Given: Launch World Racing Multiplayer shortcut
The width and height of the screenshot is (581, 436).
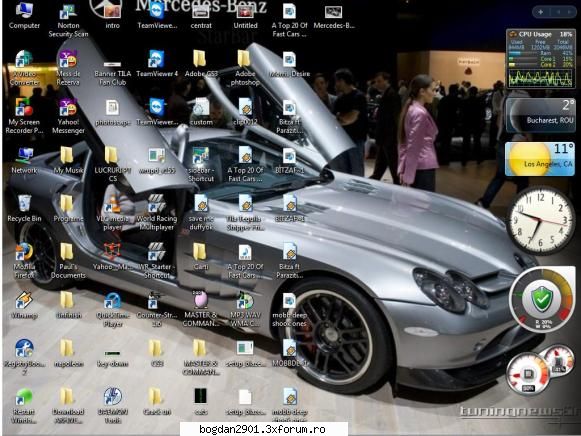Looking at the screenshot, I should point(157,213).
